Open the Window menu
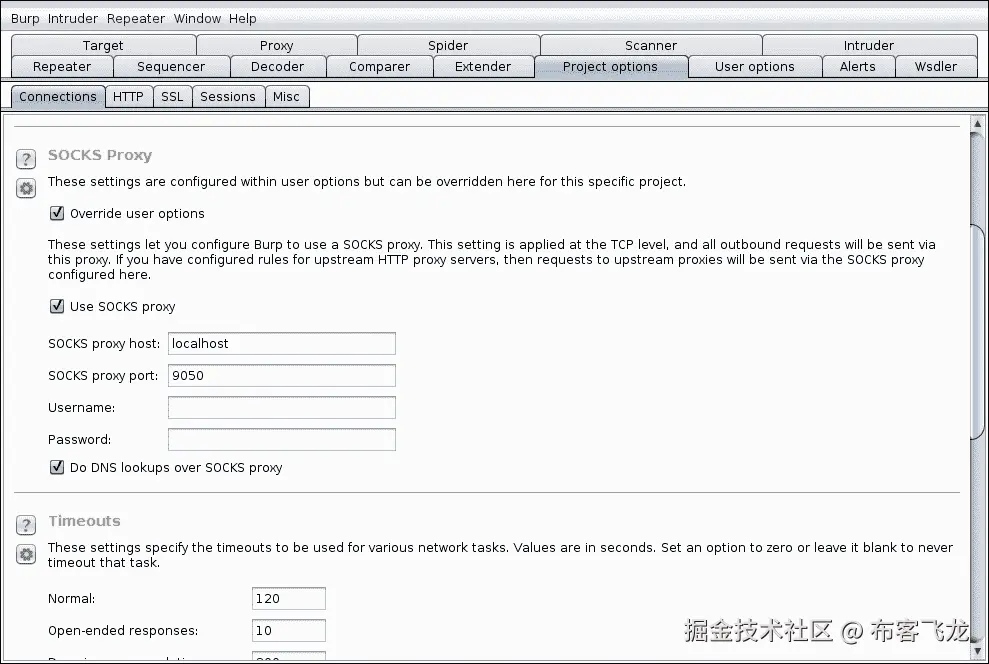Screen dimensions: 989x664 197,18
